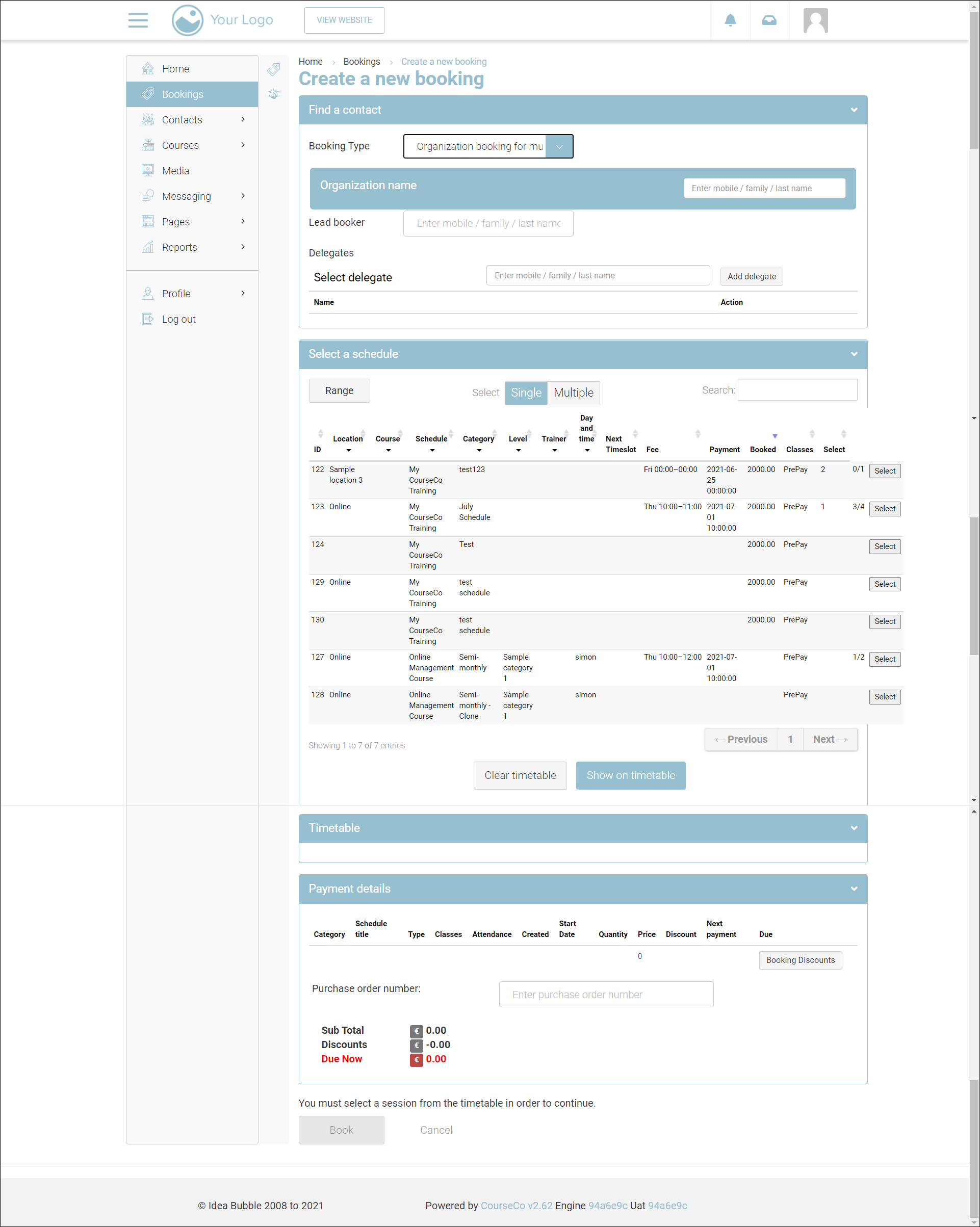
Task: Expand the Courses sidebar submenu
Action: tap(243, 145)
